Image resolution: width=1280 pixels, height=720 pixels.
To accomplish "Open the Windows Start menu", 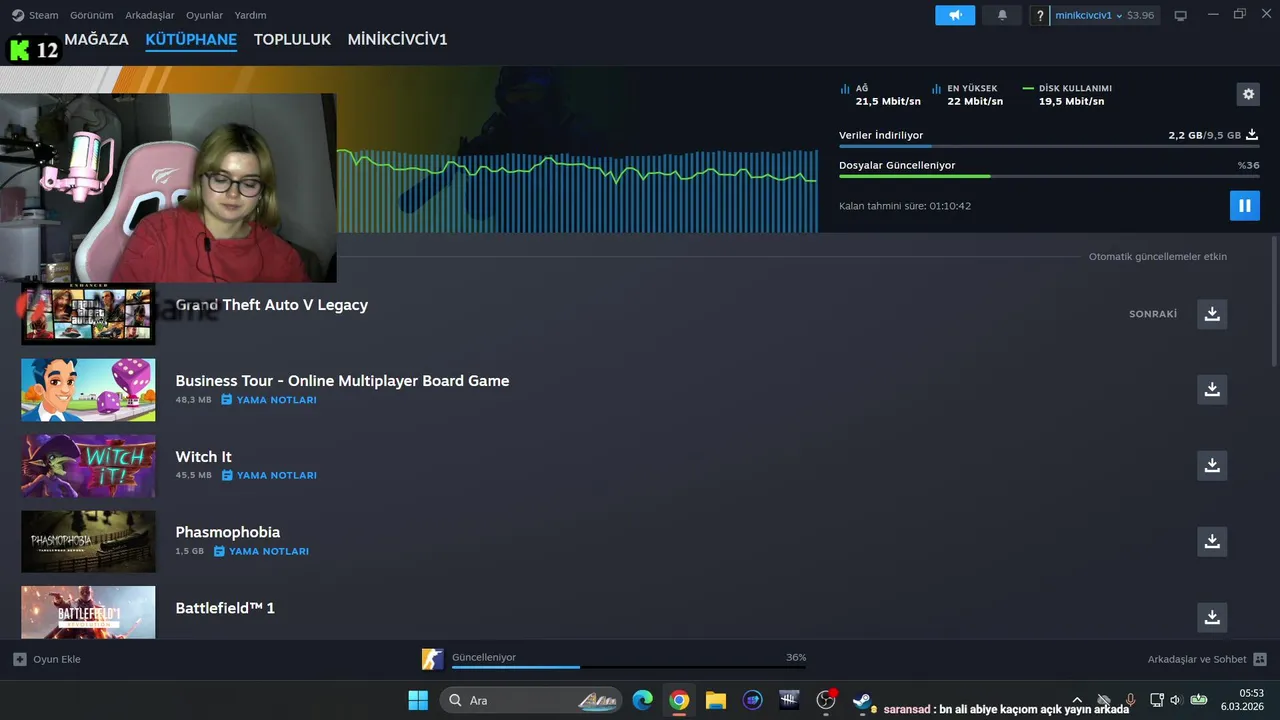I will tap(418, 700).
